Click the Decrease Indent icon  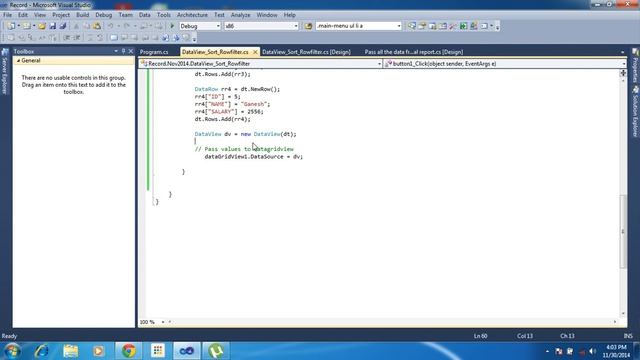(67, 38)
